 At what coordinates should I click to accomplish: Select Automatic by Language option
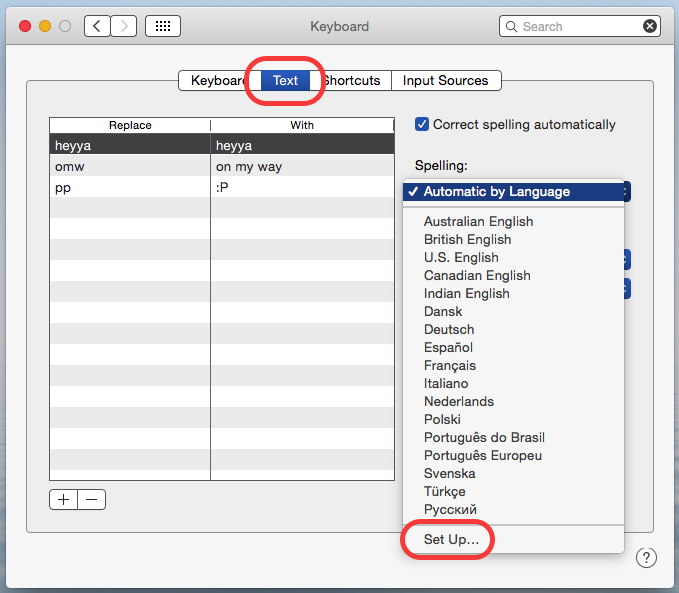point(496,191)
